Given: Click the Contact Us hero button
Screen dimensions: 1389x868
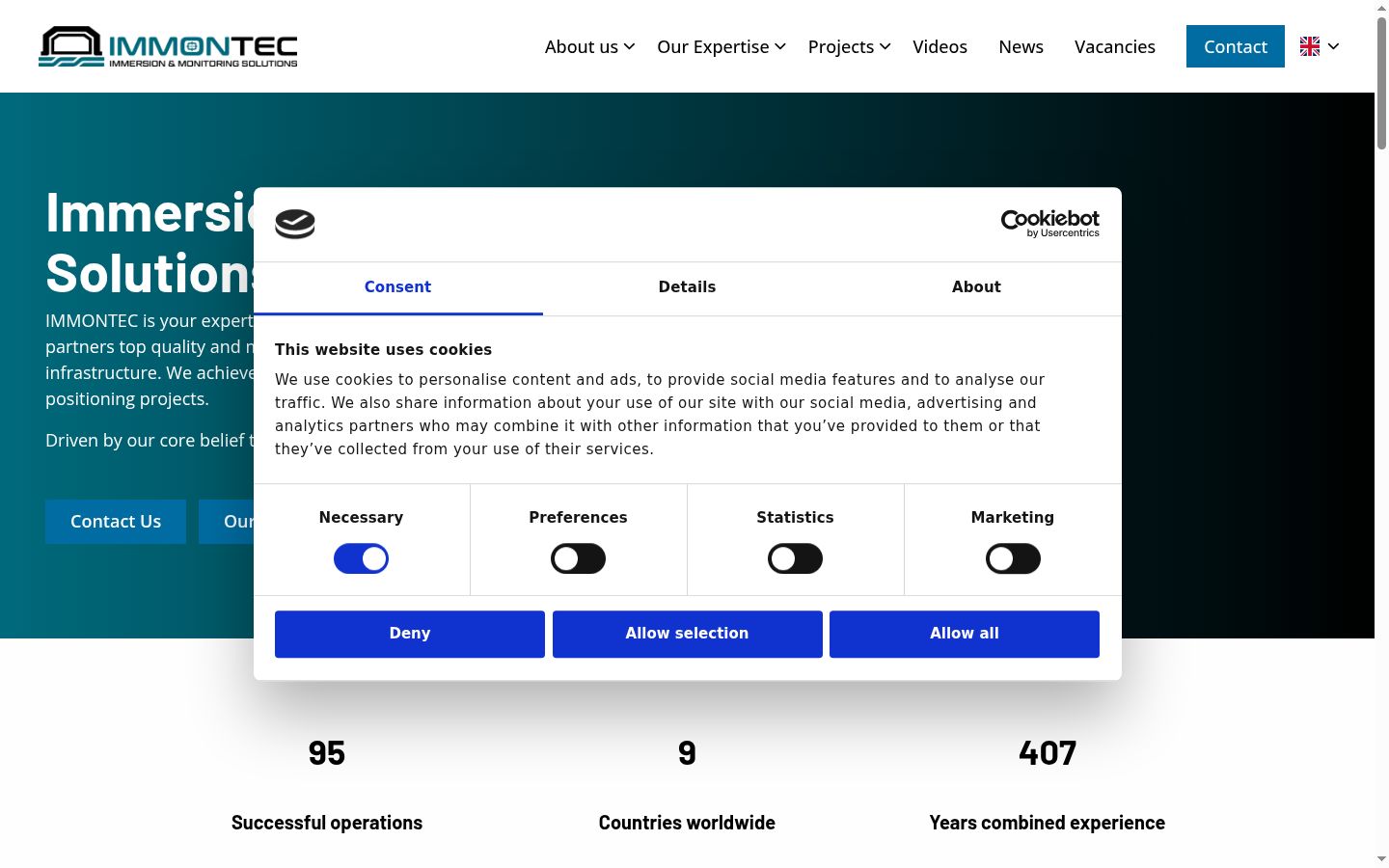Looking at the screenshot, I should pyautogui.click(x=116, y=522).
